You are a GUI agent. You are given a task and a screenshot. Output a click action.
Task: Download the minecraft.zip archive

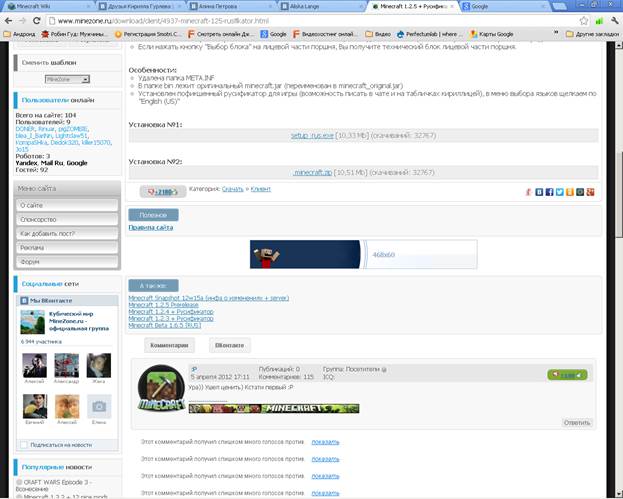point(312,172)
